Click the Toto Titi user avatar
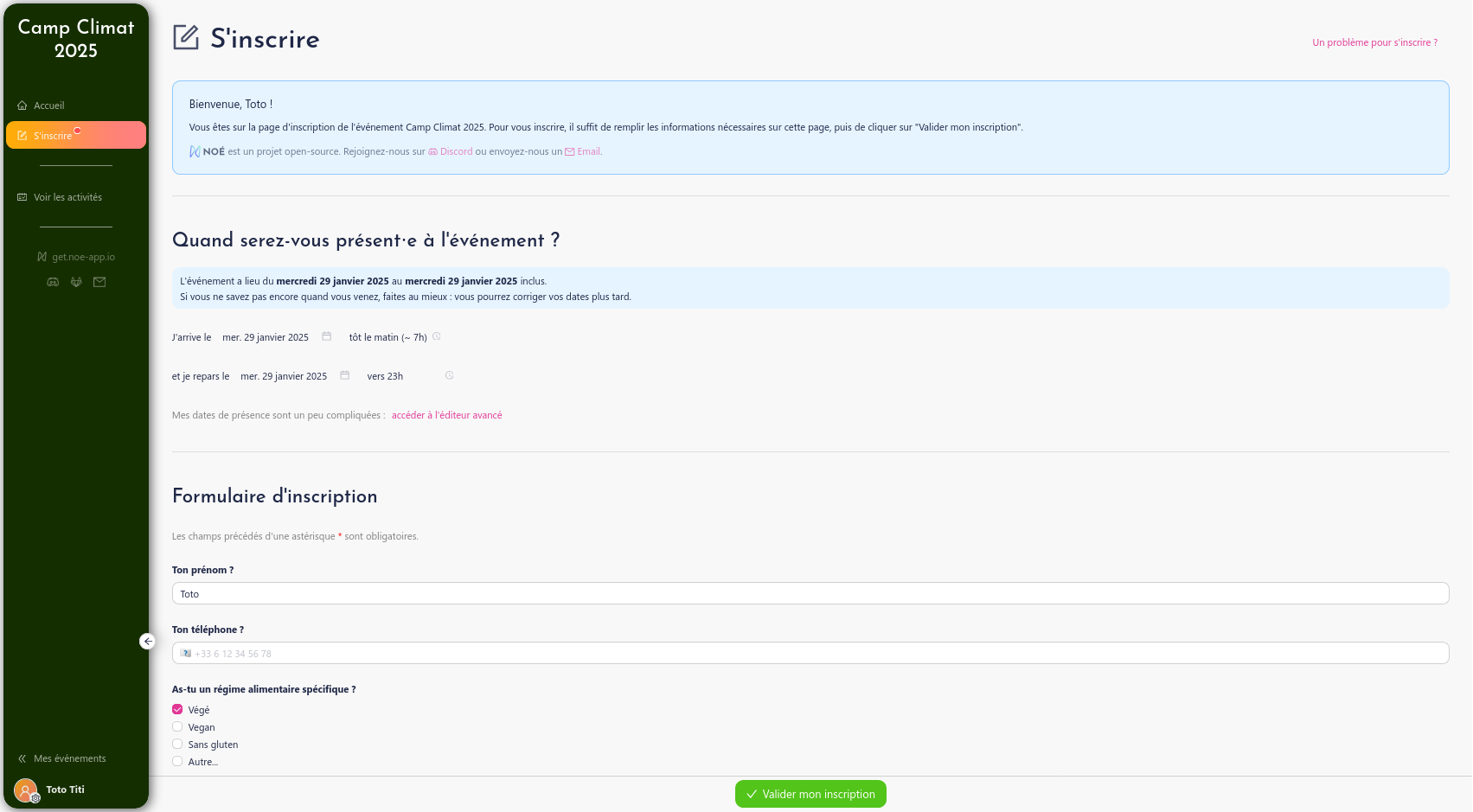1473x812 pixels. click(26, 790)
